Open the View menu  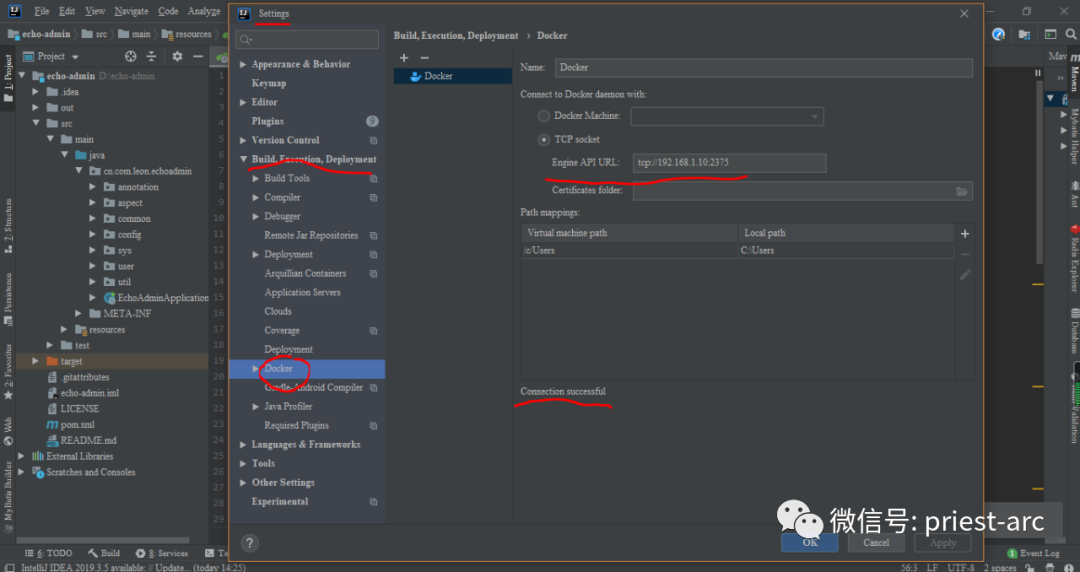[95, 11]
